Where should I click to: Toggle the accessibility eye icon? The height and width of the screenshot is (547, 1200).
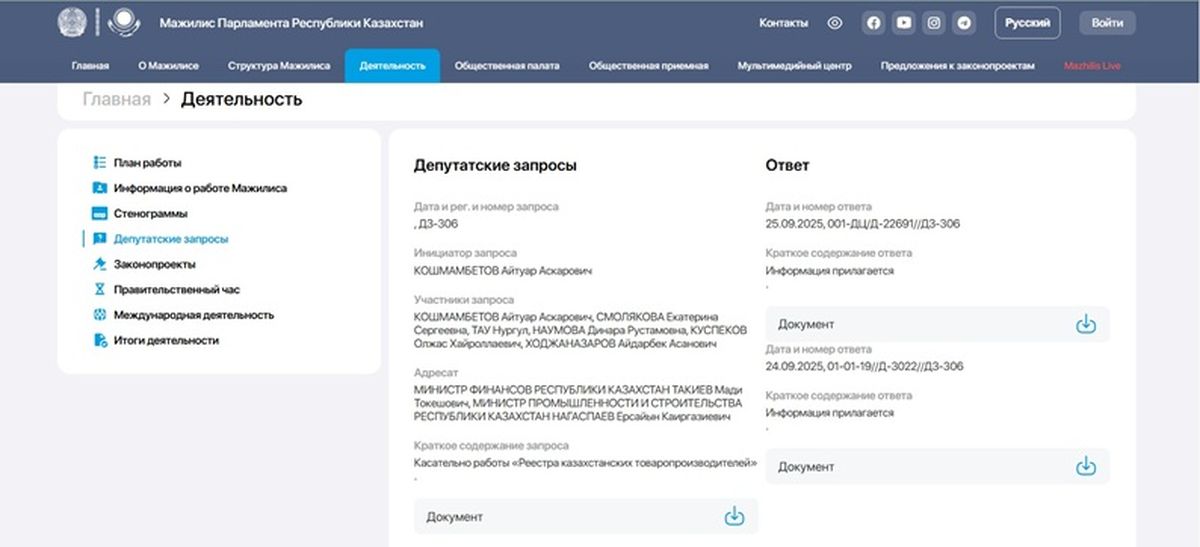[x=835, y=22]
